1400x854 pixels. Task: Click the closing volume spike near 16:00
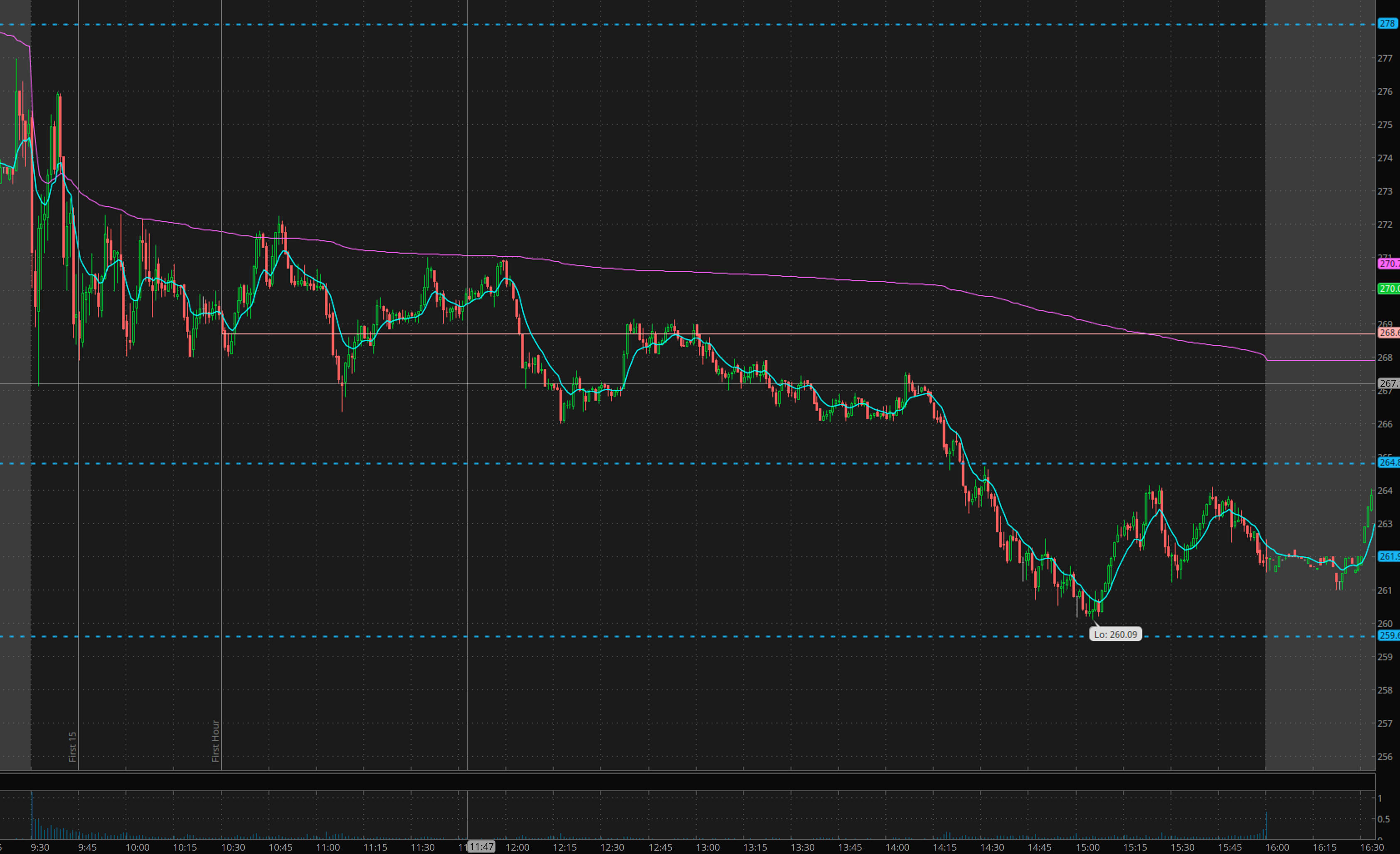point(1266,827)
